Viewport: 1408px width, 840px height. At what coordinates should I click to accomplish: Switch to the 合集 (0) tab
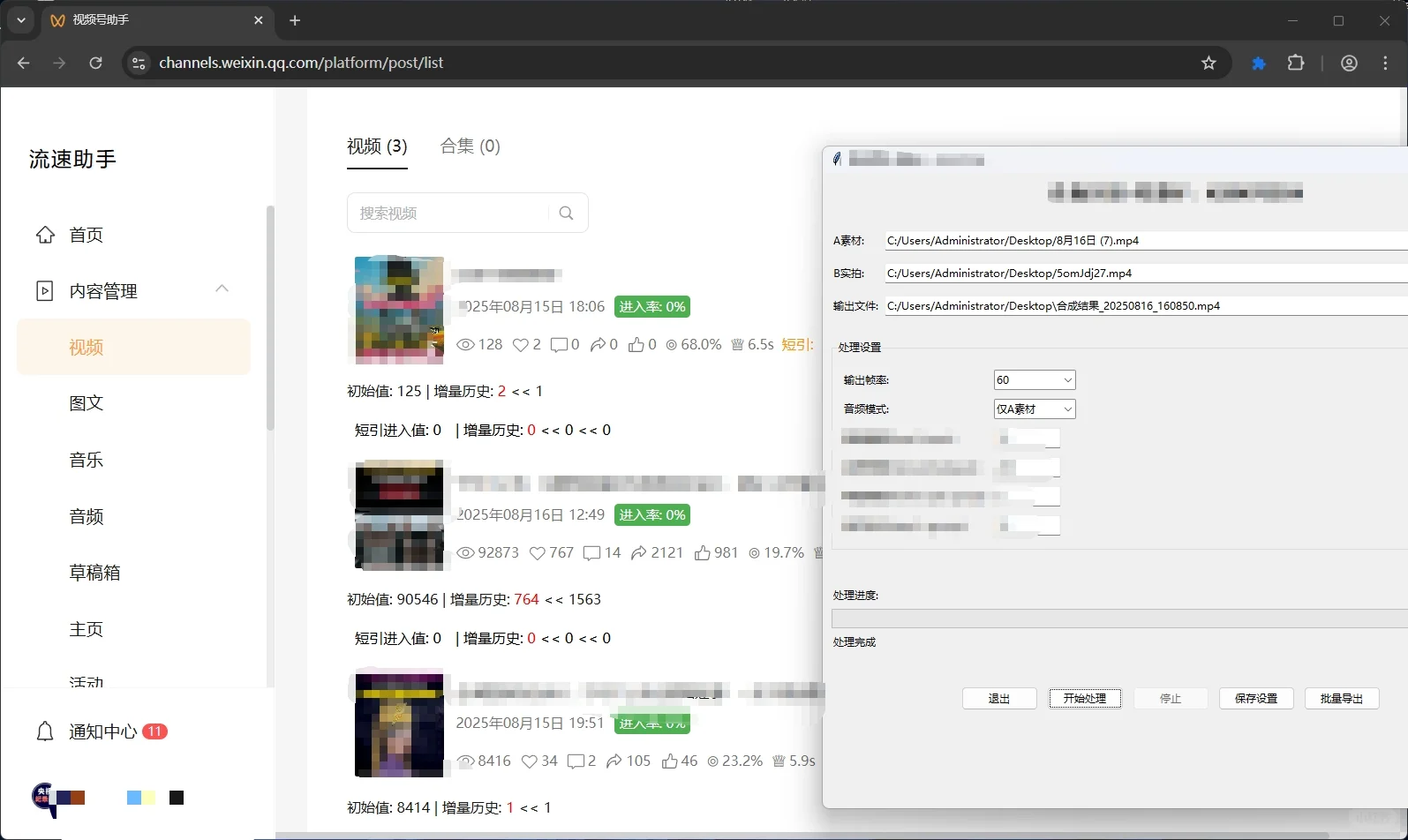471,146
